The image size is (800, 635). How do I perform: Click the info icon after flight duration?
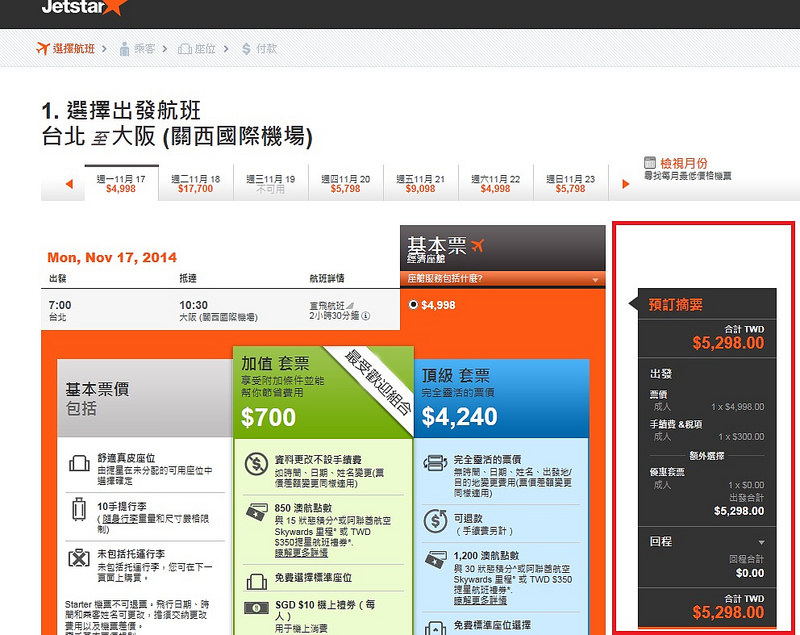(366, 316)
